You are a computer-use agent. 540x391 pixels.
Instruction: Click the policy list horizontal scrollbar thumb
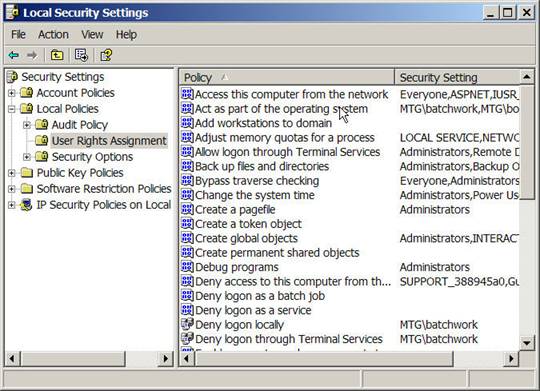tap(324, 359)
